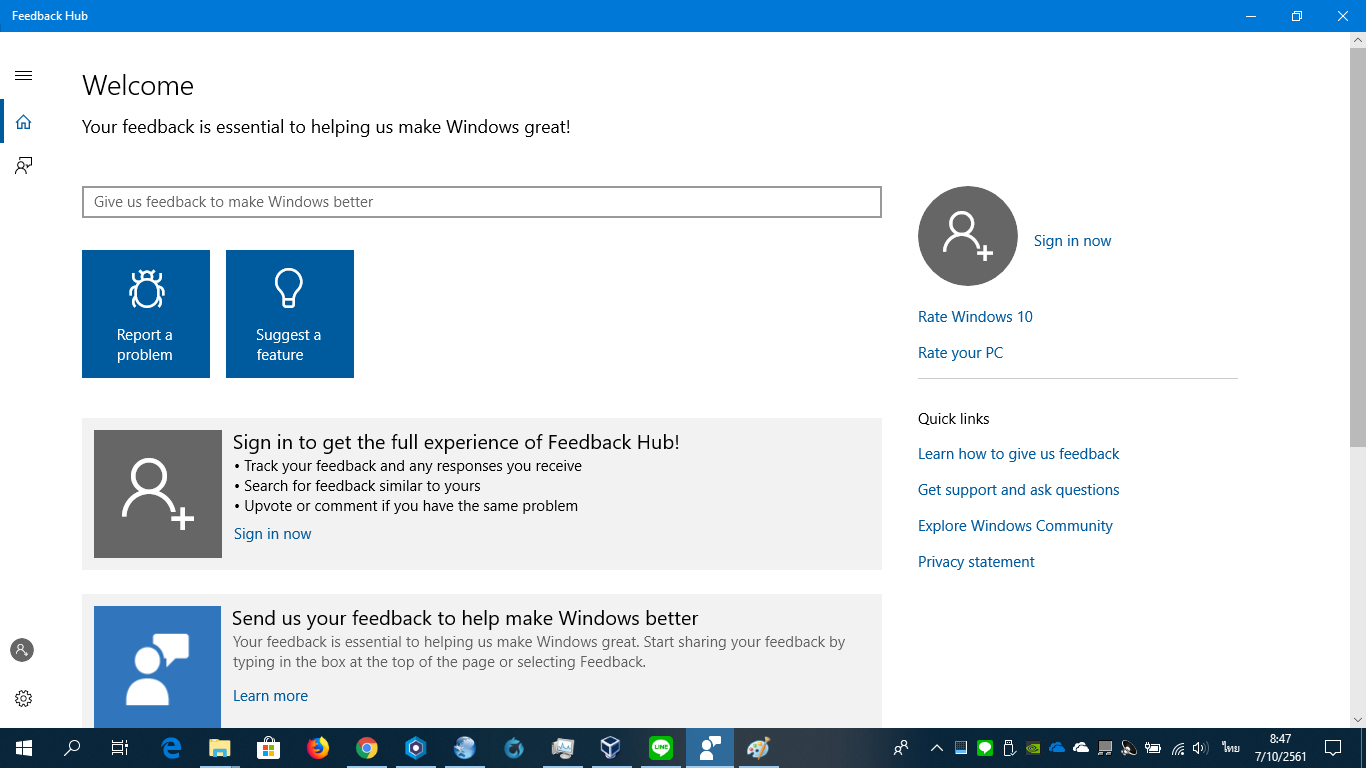1366x768 pixels.
Task: Open VirtualBox cube icon on taskbar
Action: pyautogui.click(x=611, y=748)
